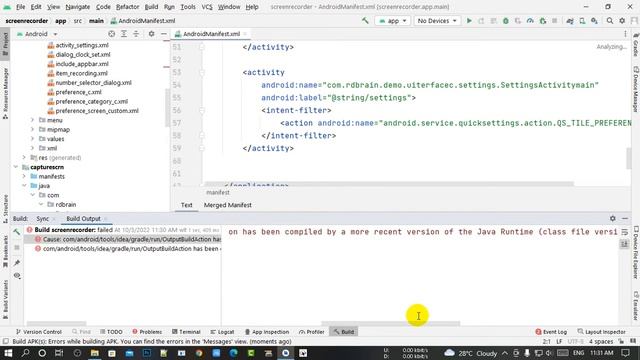Open File Explorer from taskbar

pos(94,353)
